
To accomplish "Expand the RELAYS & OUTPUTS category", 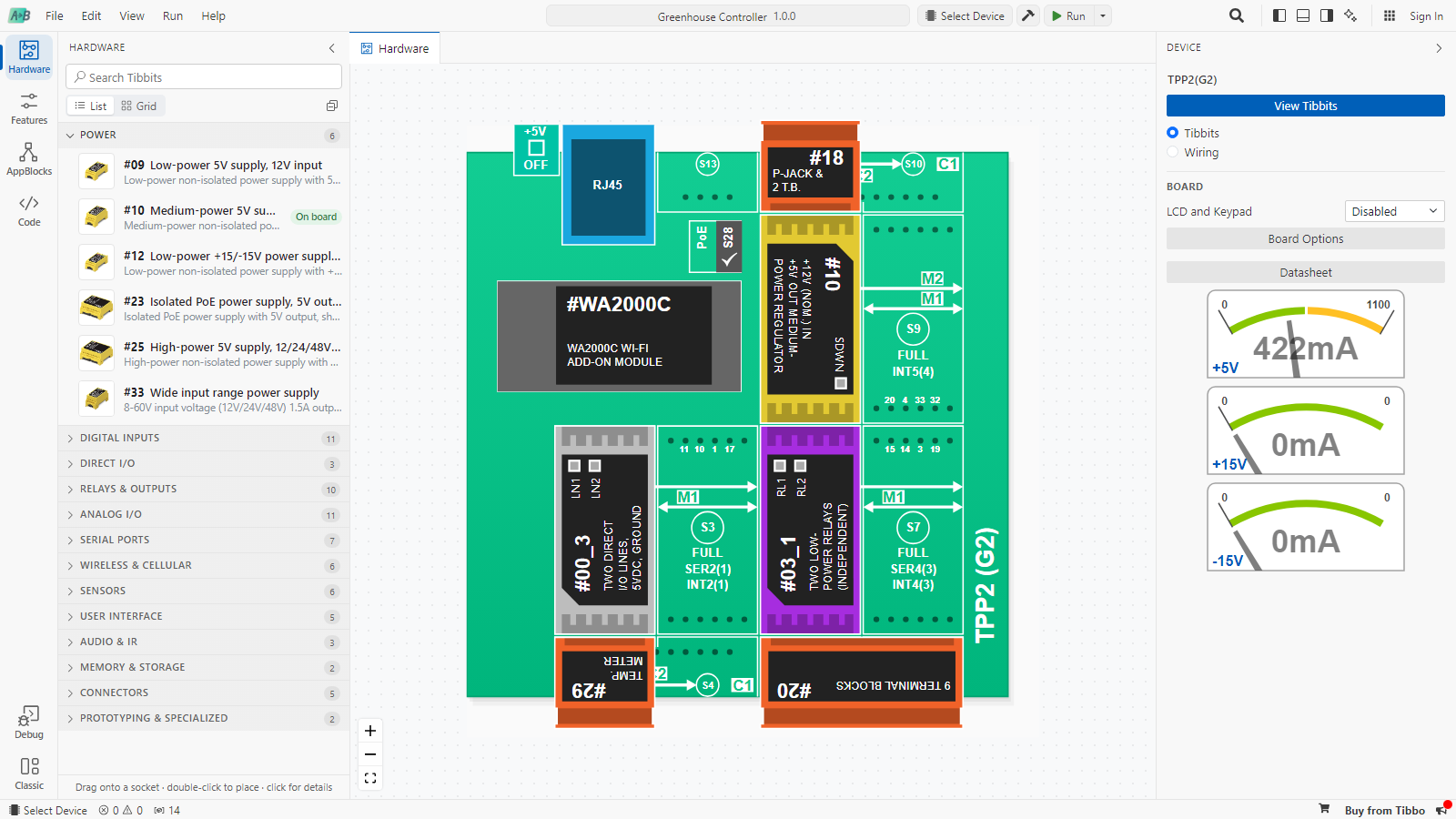I will pos(204,489).
